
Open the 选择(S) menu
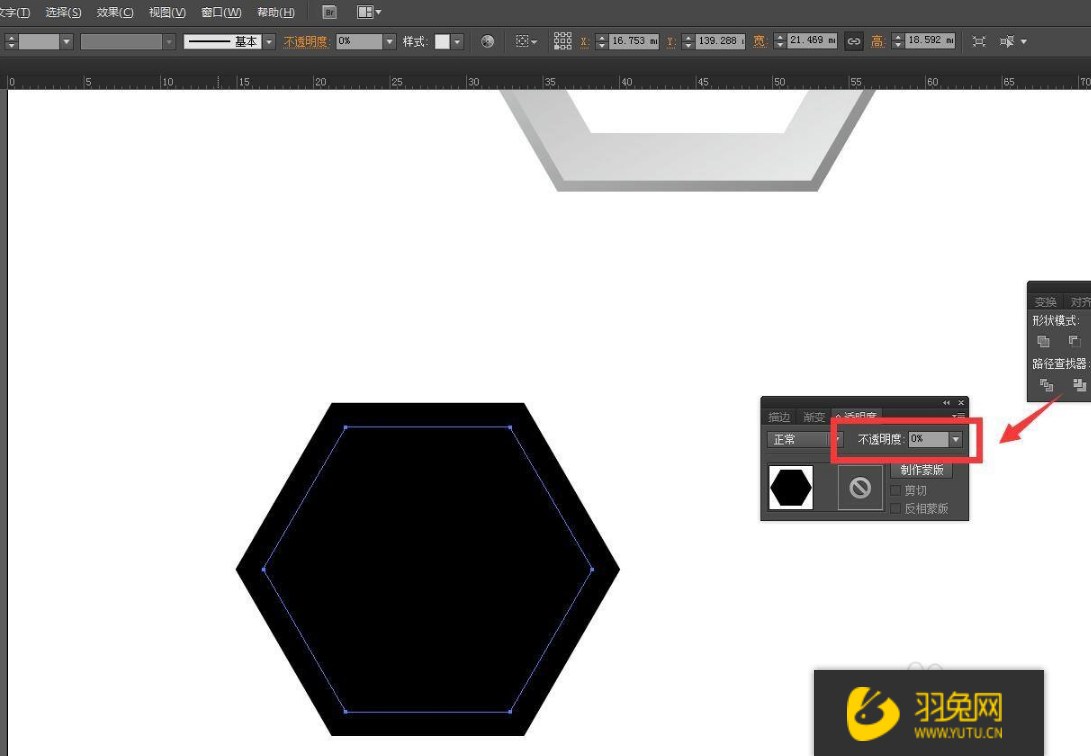(63, 13)
